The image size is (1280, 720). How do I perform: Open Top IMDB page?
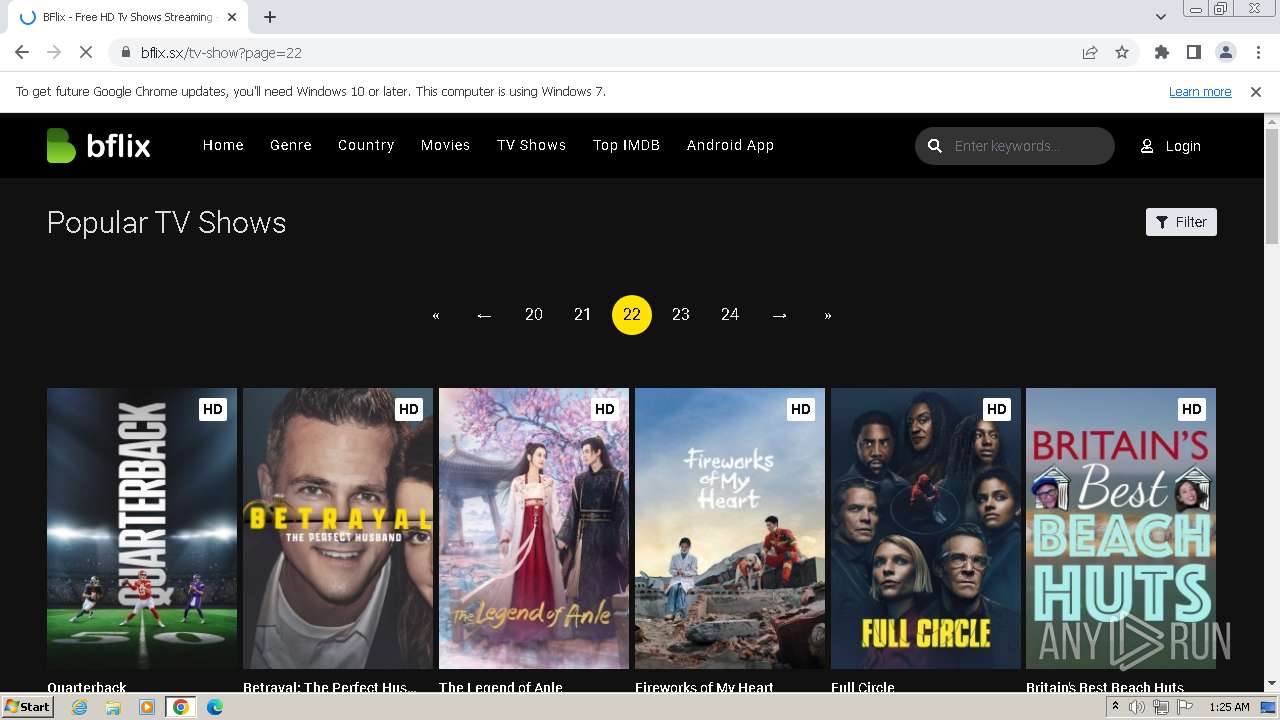click(x=626, y=145)
